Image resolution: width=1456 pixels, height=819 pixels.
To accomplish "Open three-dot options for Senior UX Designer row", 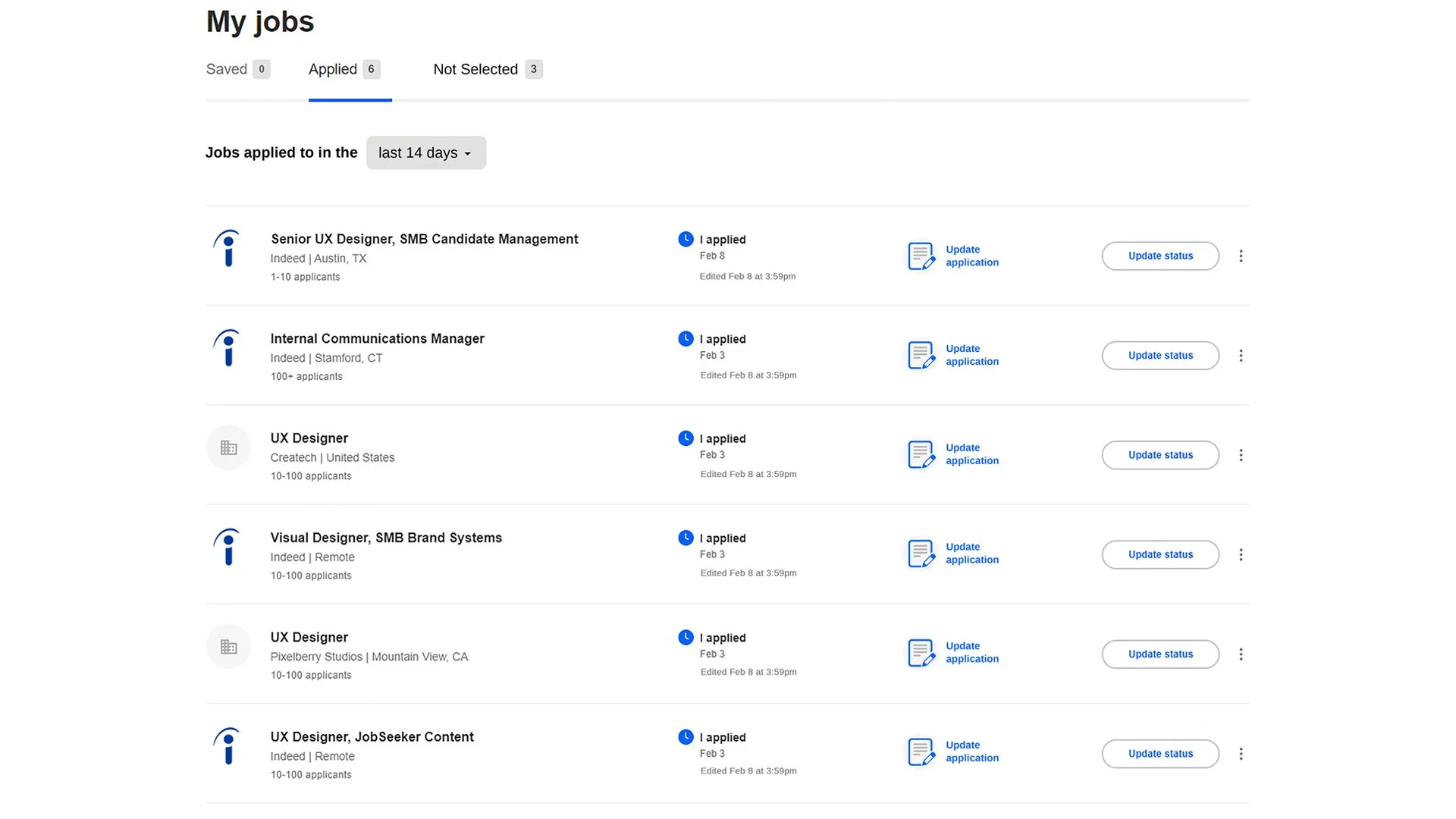I will (1241, 256).
